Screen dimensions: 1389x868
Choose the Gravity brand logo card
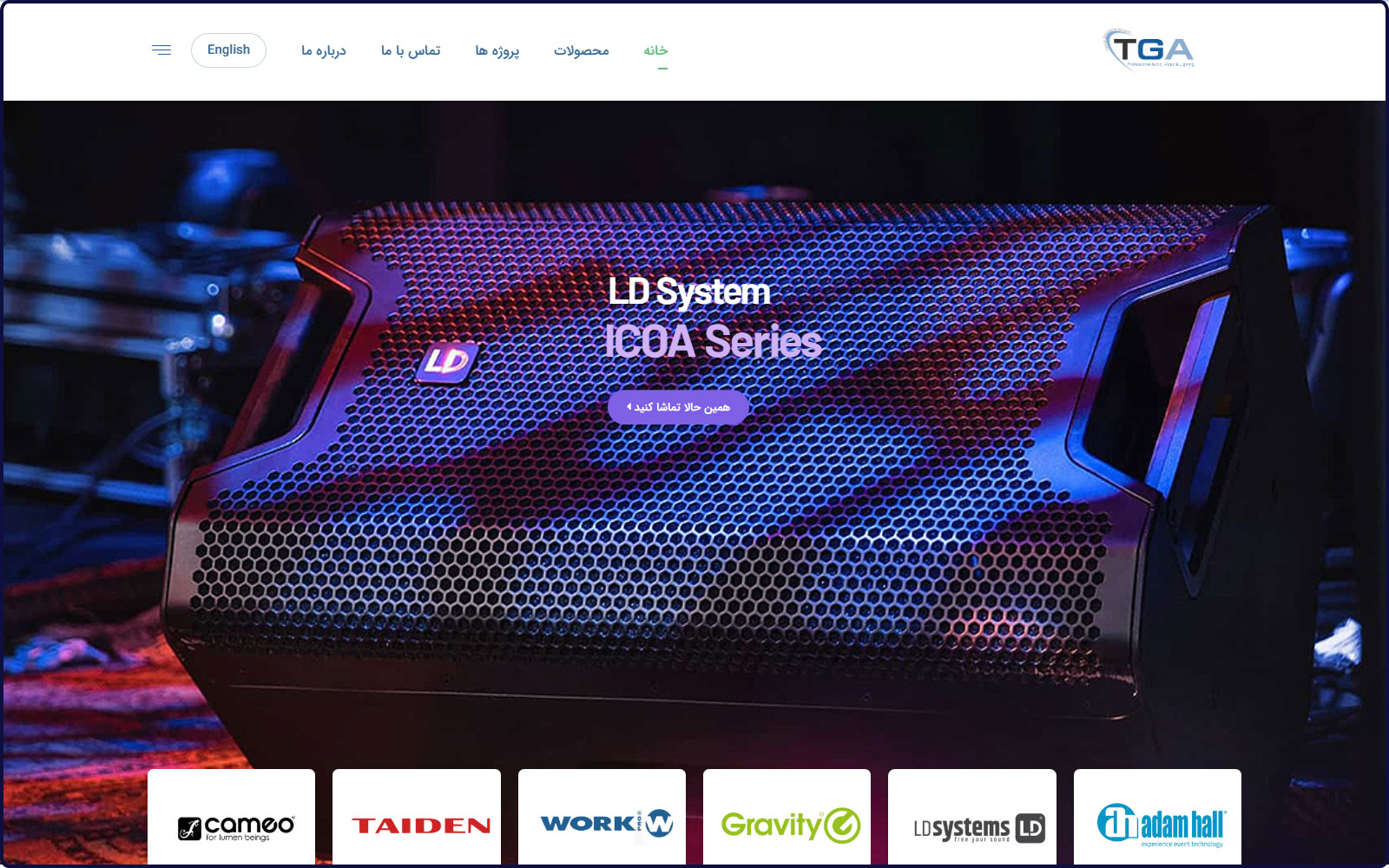point(787,820)
